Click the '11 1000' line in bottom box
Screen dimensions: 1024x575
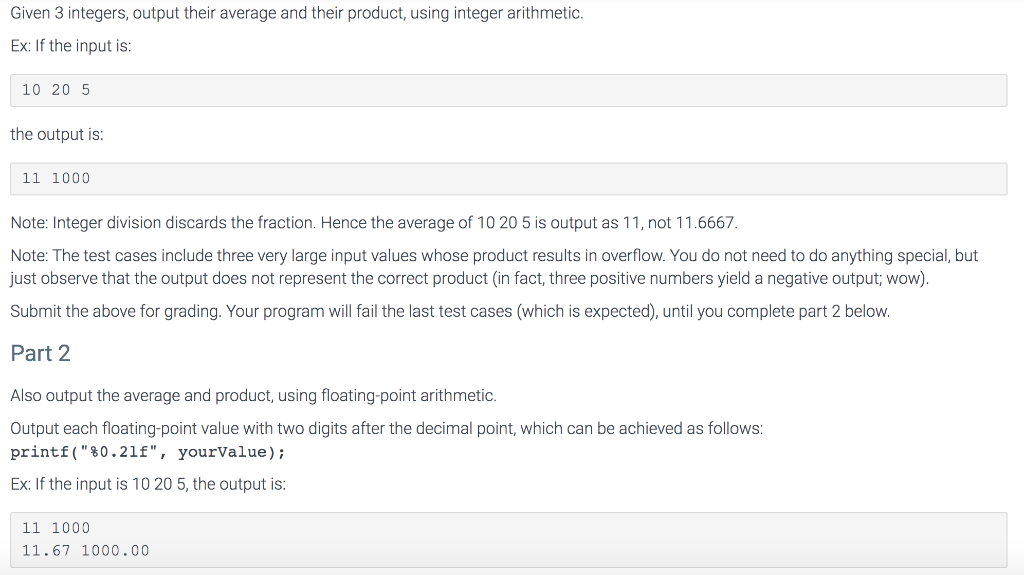56,528
